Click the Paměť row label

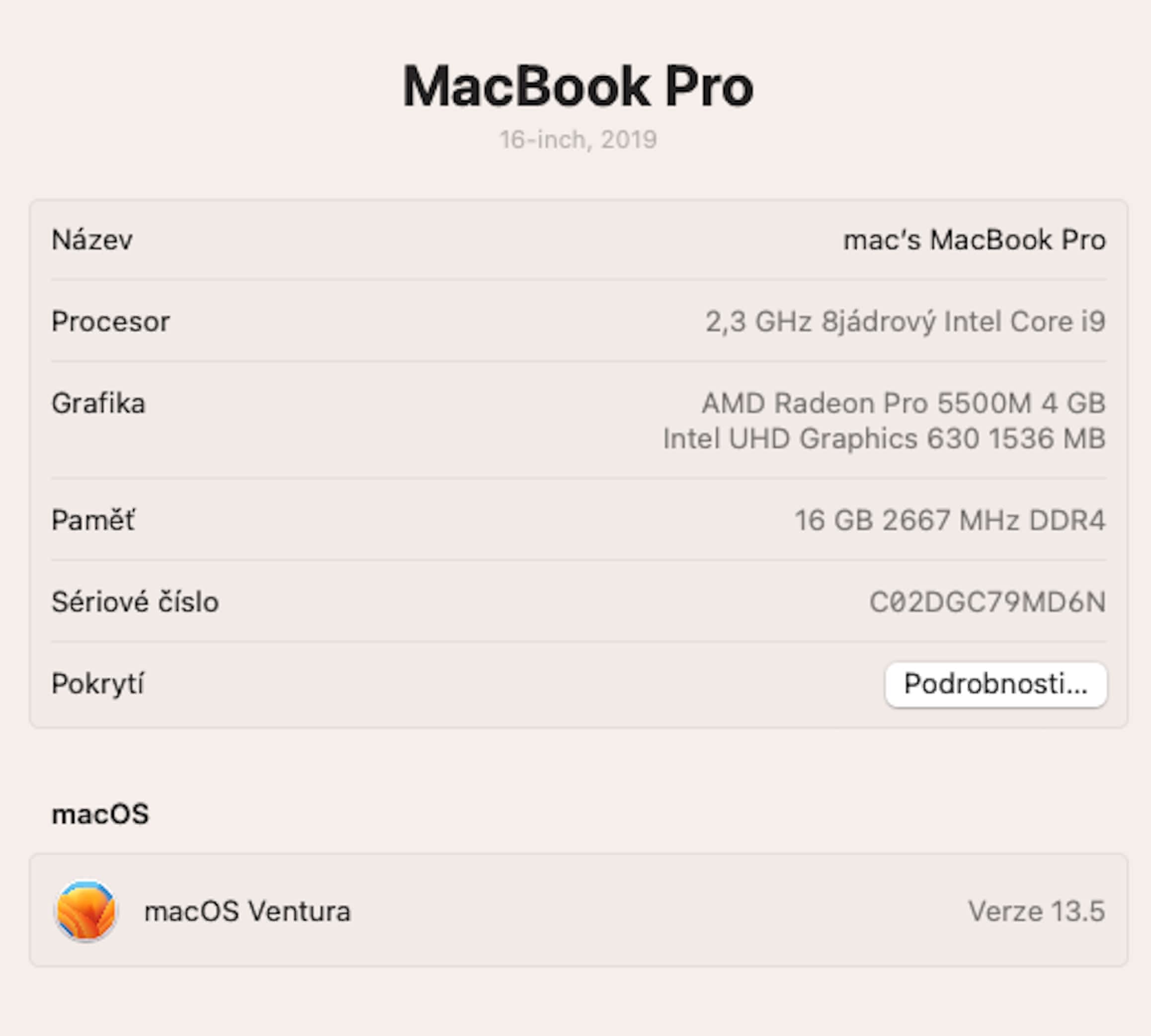click(x=93, y=520)
